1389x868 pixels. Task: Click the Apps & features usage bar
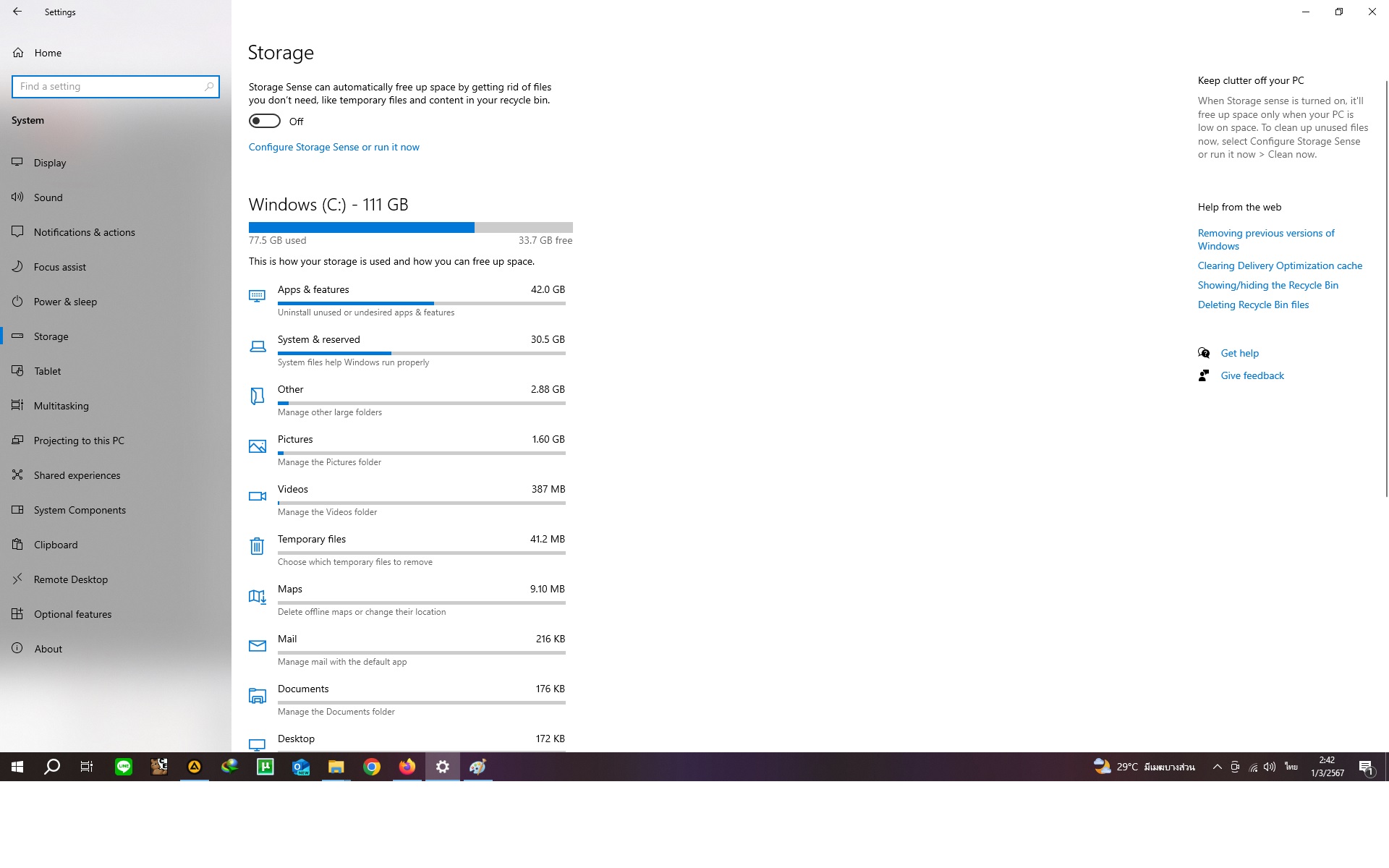tap(422, 303)
